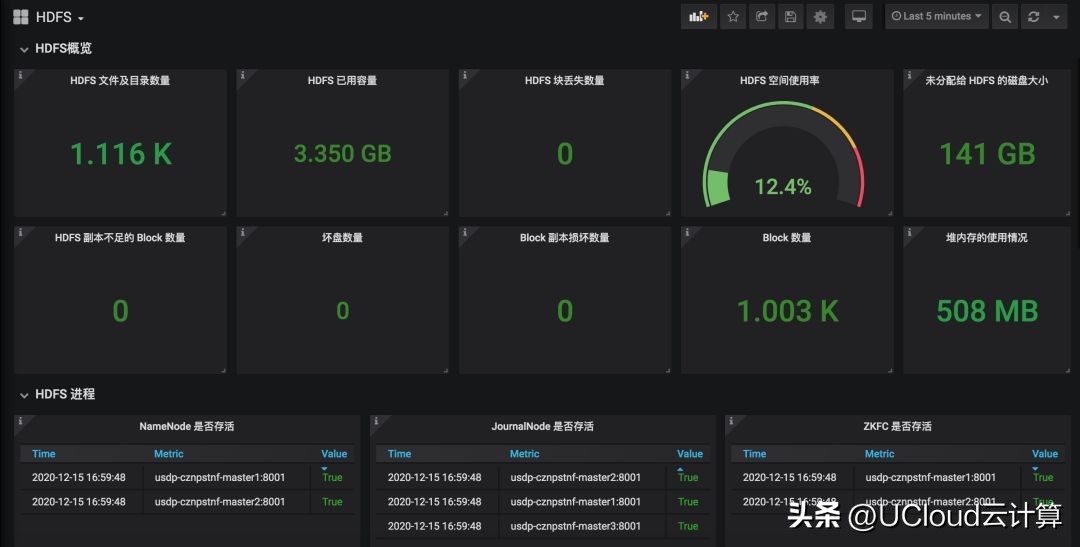Open 堆内存的使用情况 panel title menu

(986, 238)
